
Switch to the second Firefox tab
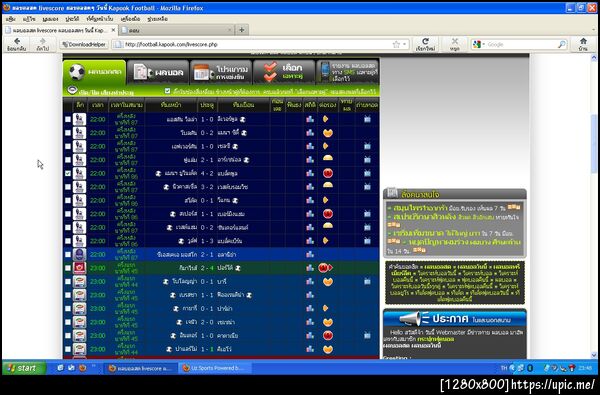[x=177, y=30]
